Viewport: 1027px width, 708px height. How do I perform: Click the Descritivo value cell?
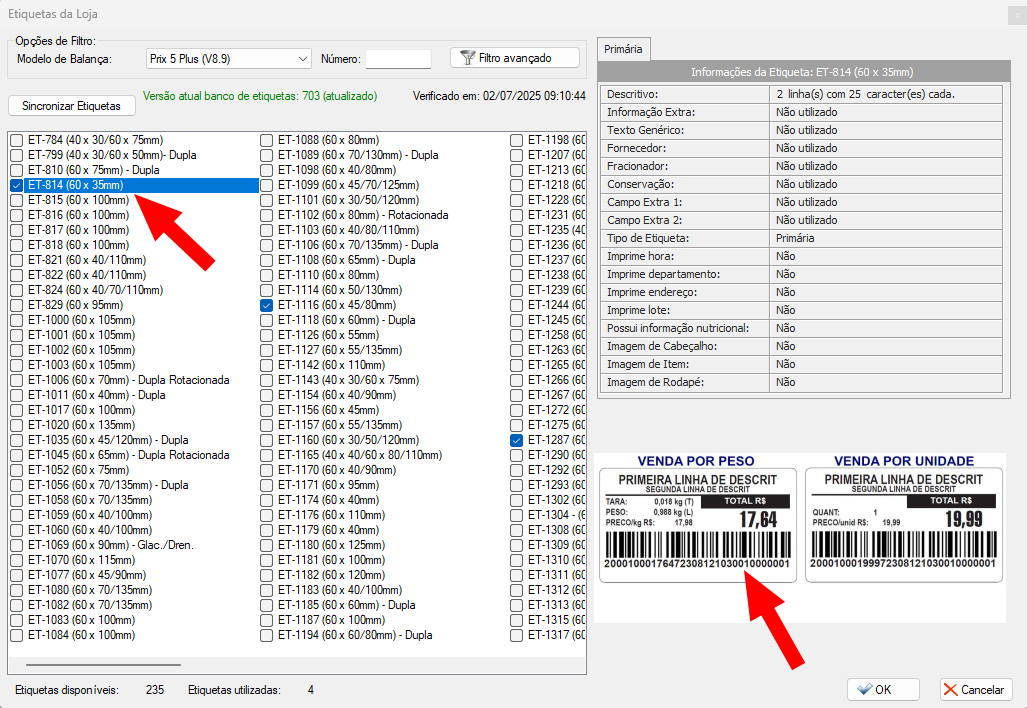coord(886,94)
